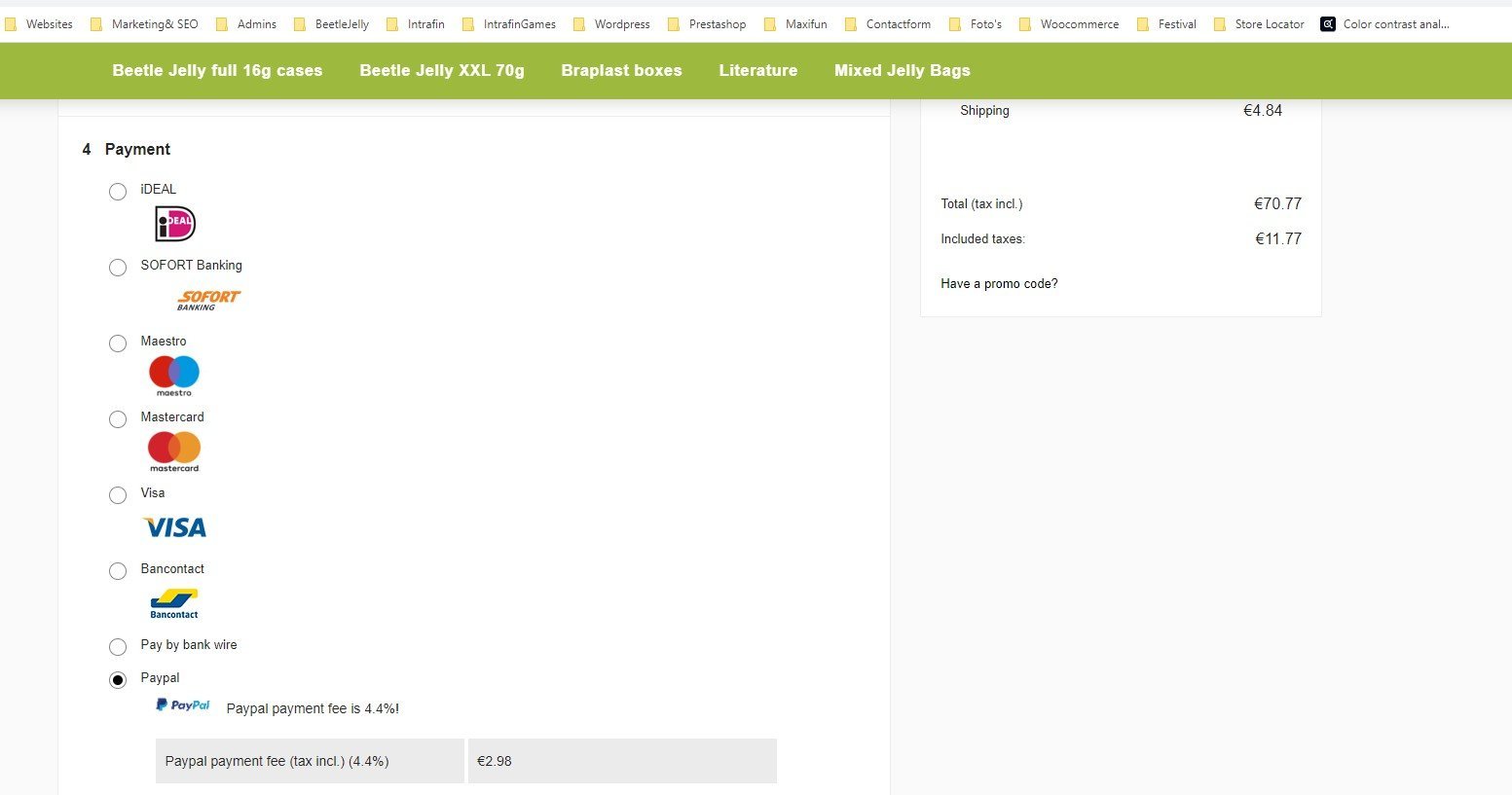Viewport: 1512px width, 795px height.
Task: Open the Store Locator bookmark folder
Action: (x=1259, y=24)
